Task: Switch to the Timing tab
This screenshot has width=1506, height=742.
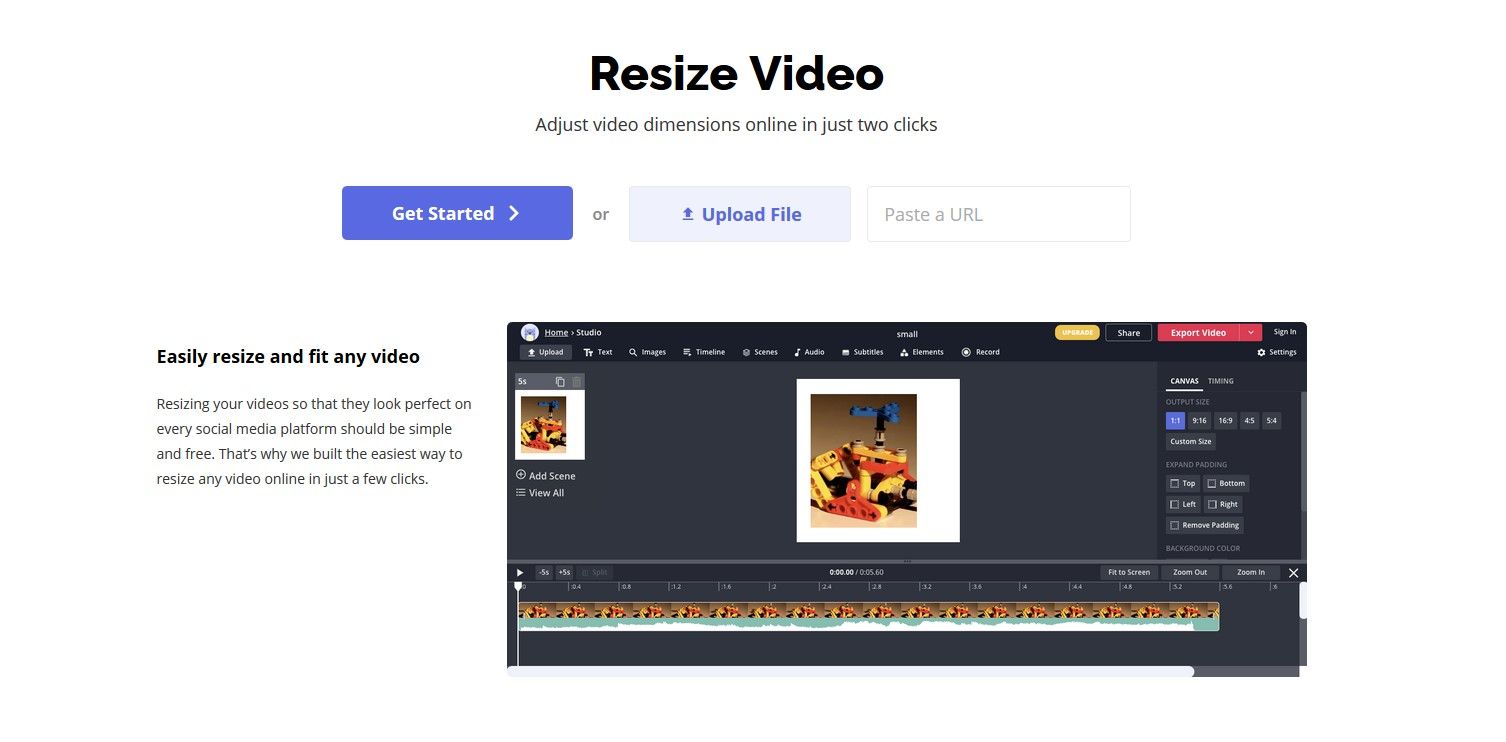Action: (1221, 381)
